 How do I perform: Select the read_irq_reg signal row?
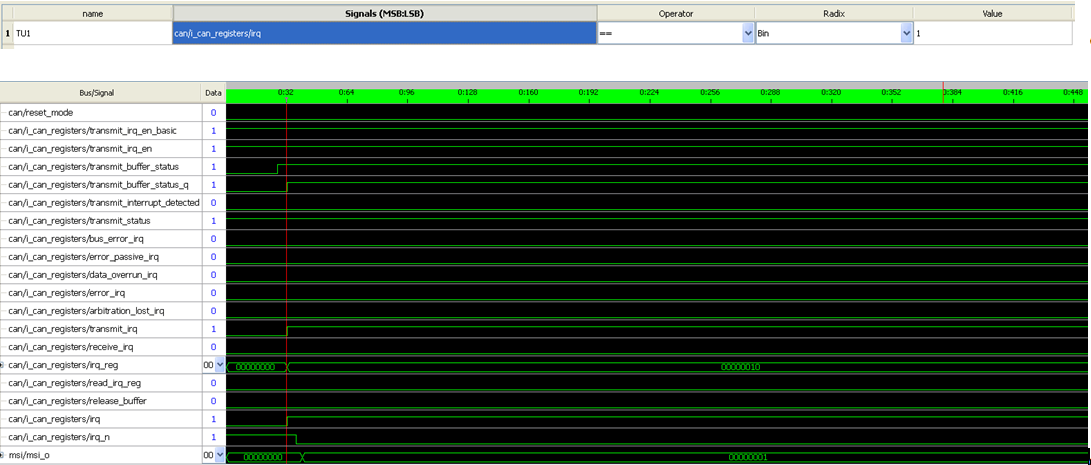[74, 383]
